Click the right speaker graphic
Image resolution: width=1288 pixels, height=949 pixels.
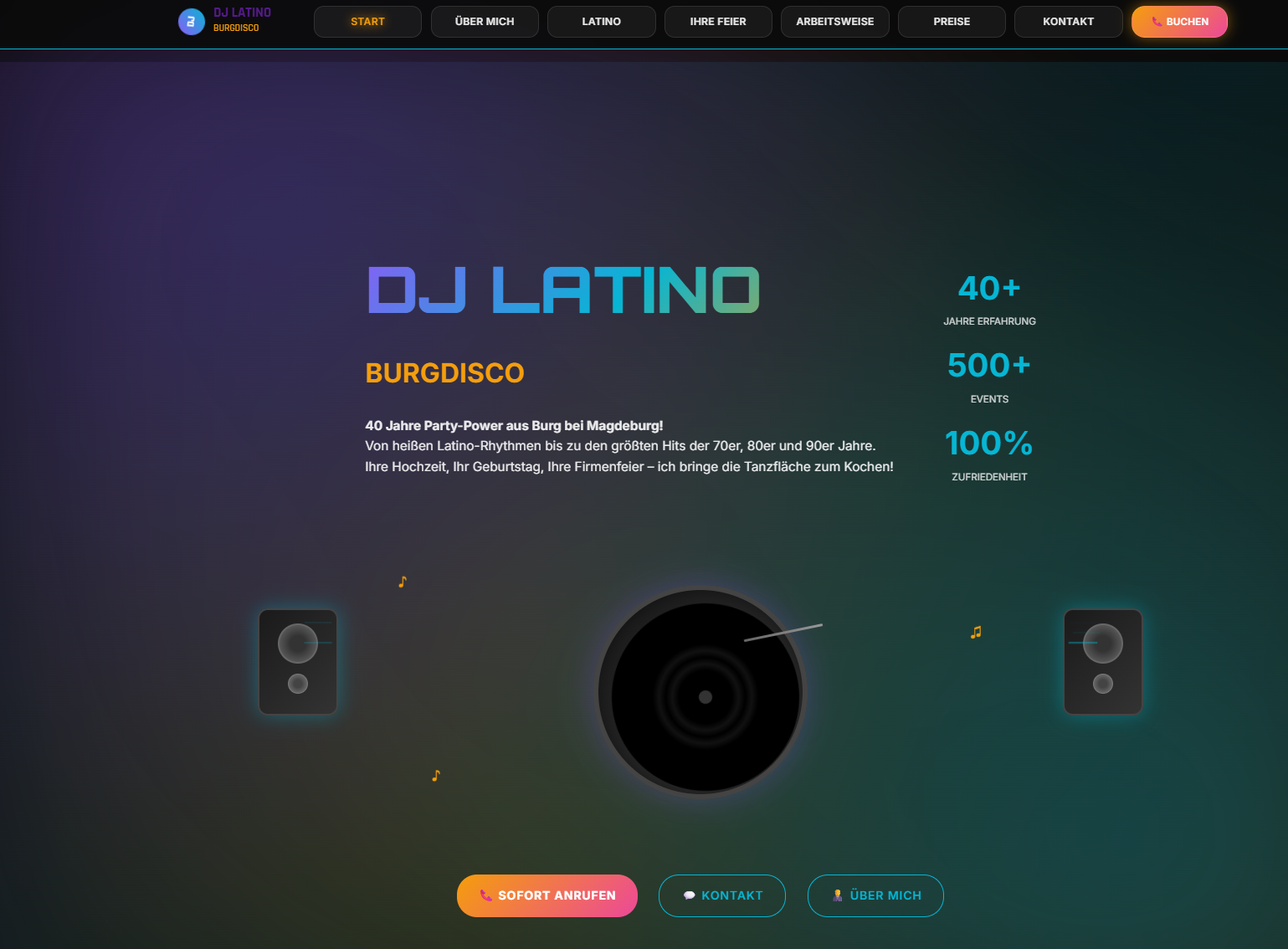coord(1102,662)
